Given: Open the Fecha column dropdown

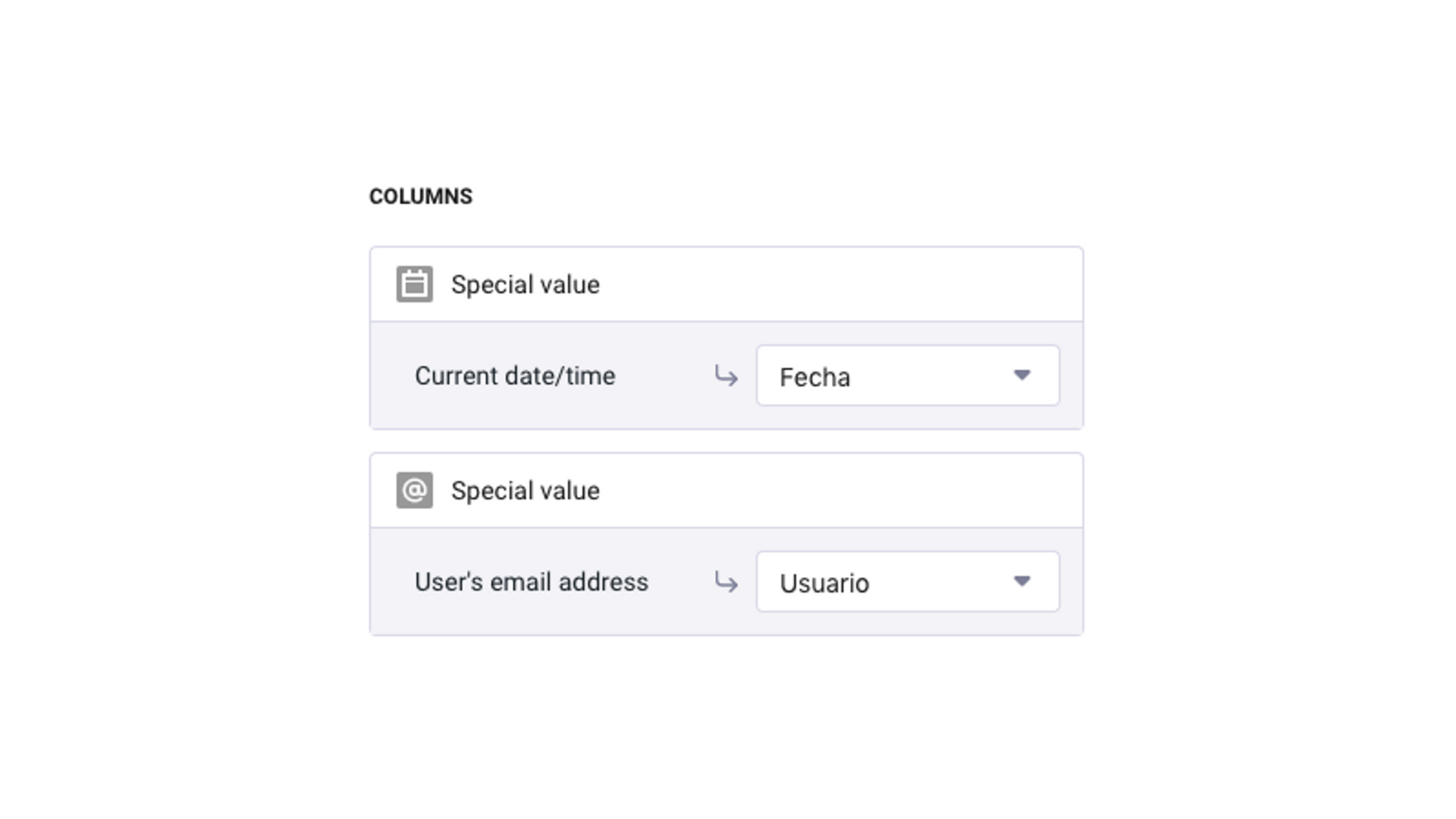Looking at the screenshot, I should pyautogui.click(x=908, y=375).
